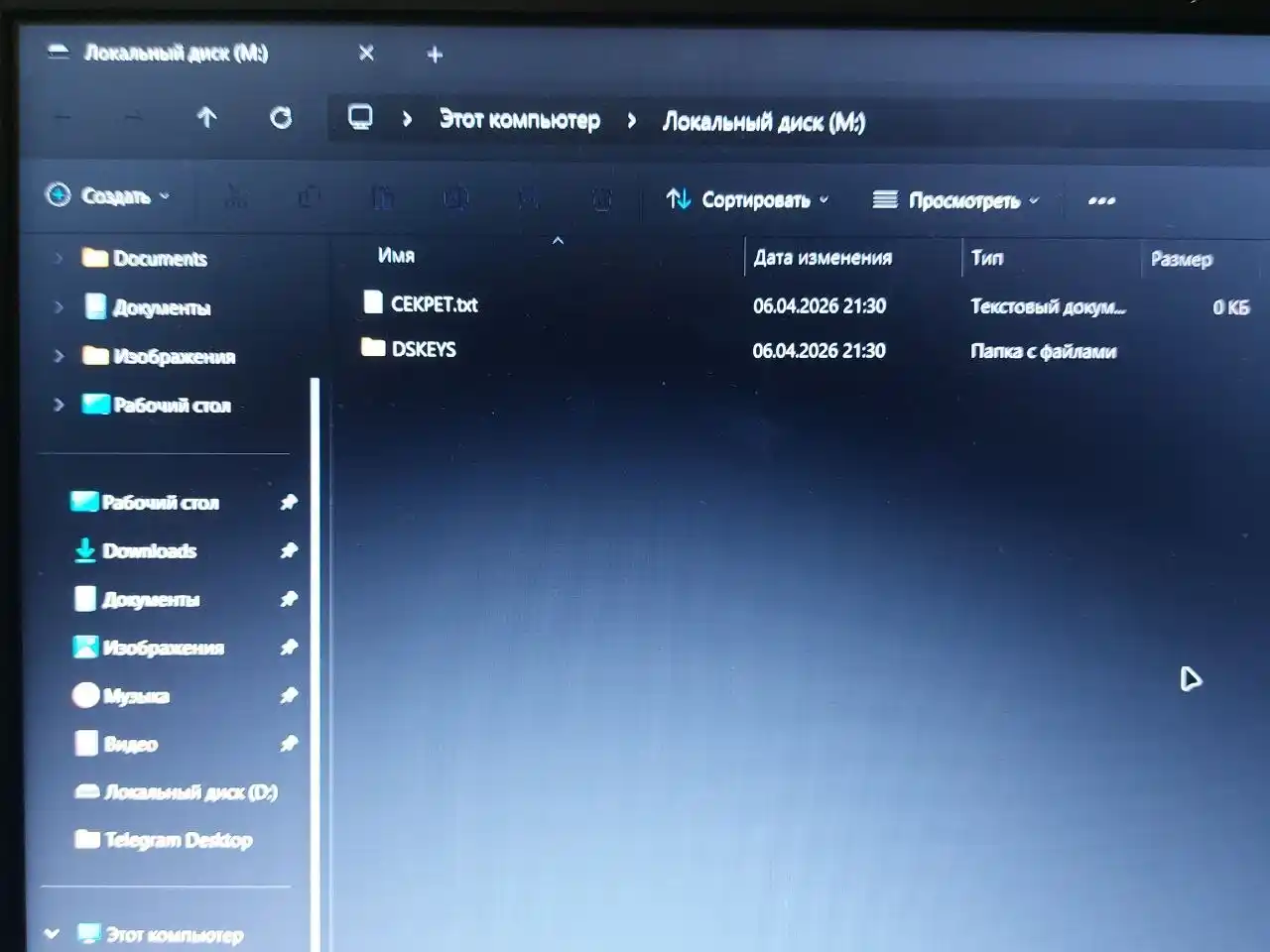
Task: Click Локальный диск (M:) breadcrumb segment
Action: pyautogui.click(x=763, y=122)
